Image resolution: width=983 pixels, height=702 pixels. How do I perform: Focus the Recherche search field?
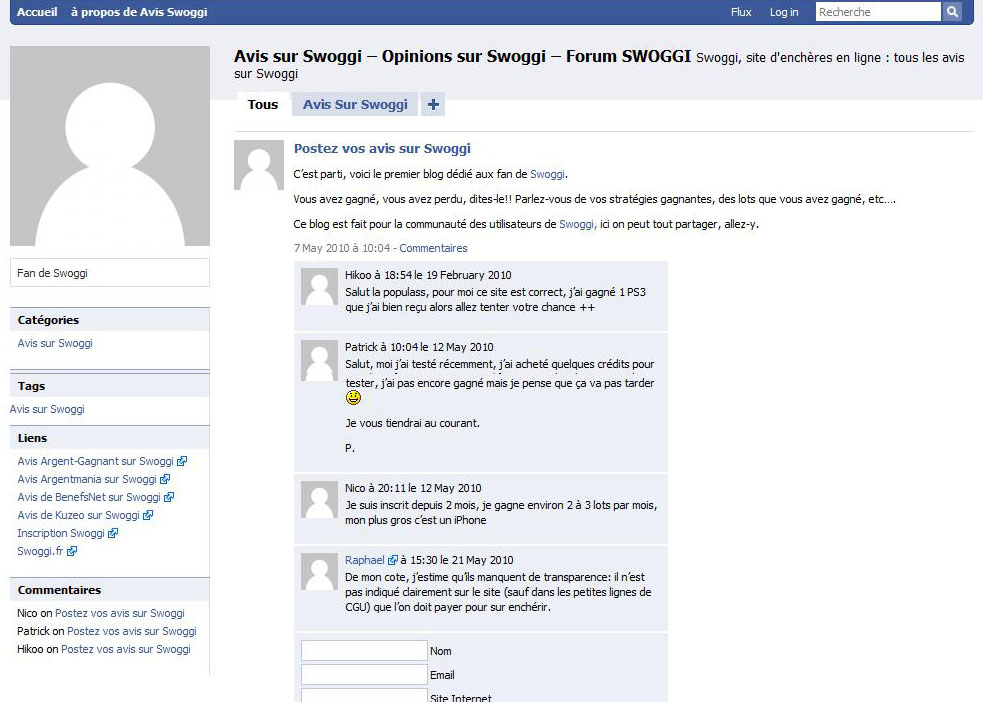(878, 12)
